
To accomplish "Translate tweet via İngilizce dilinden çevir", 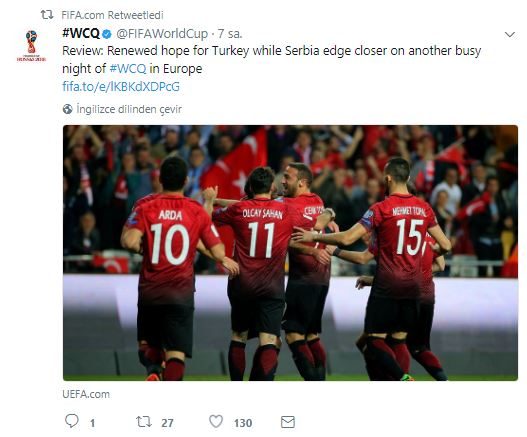I will click(129, 109).
